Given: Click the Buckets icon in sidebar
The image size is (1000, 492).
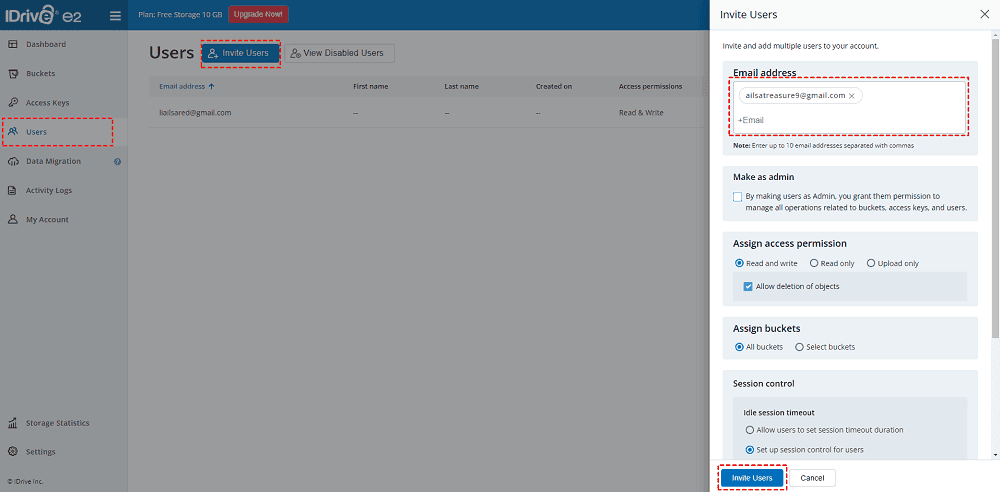Looking at the screenshot, I should tap(13, 73).
